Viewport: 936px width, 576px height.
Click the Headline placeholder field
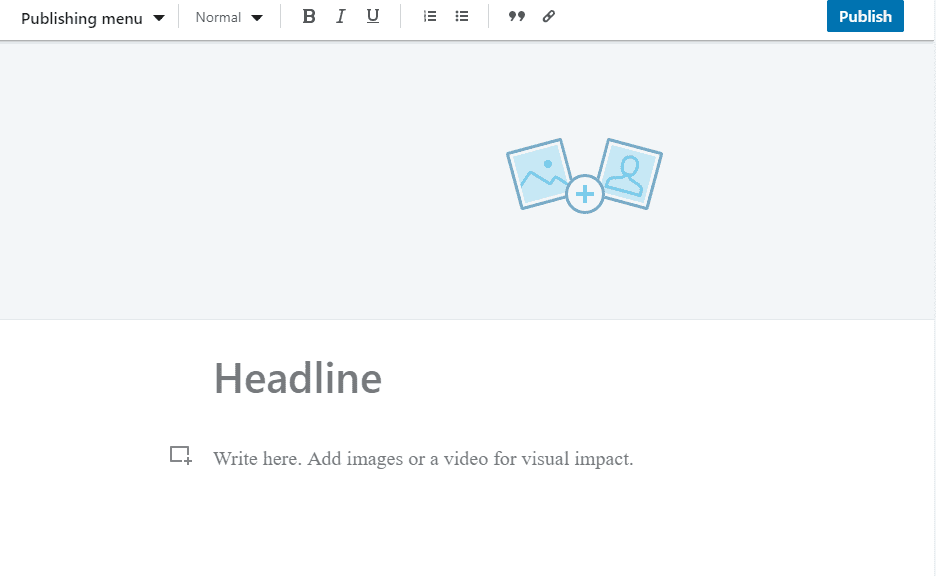[x=297, y=378]
